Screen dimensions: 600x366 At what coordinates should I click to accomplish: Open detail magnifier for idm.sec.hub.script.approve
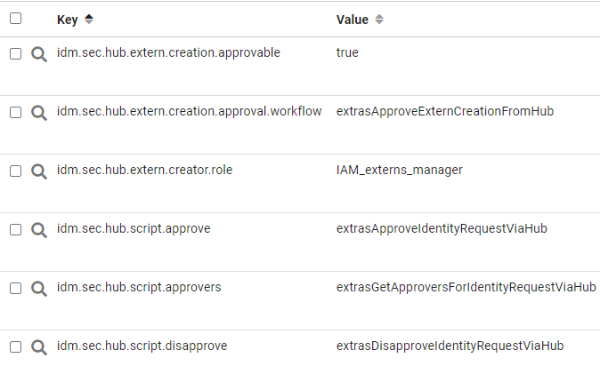tap(39, 230)
